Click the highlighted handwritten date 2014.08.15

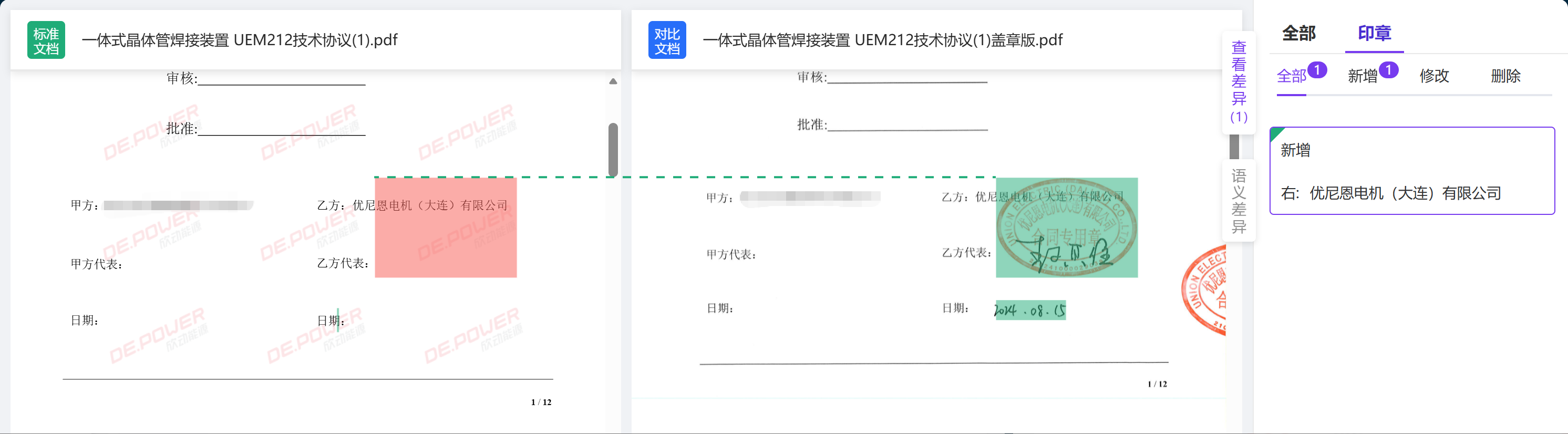coord(1030,311)
